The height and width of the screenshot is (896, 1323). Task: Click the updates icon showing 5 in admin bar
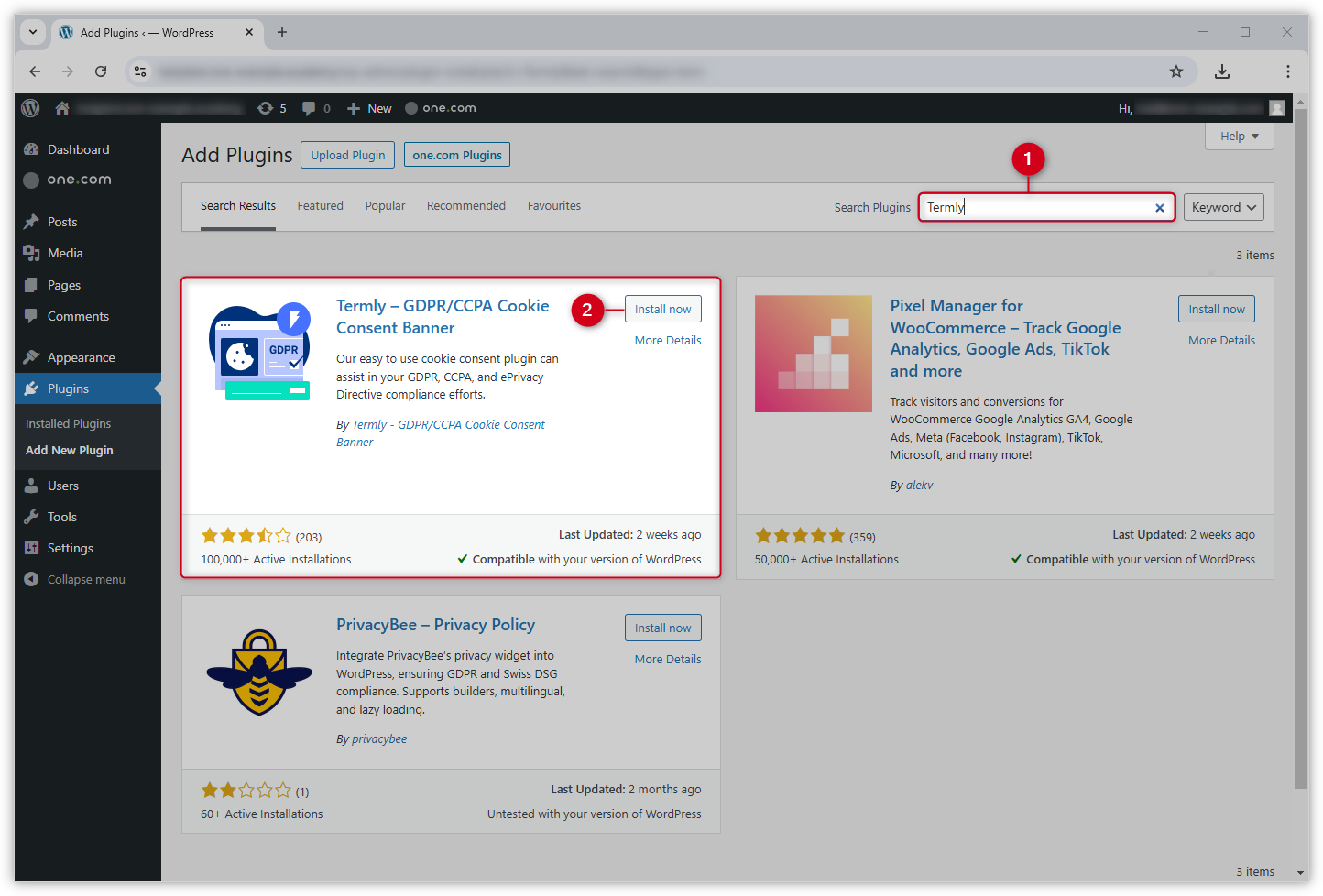pos(267,107)
